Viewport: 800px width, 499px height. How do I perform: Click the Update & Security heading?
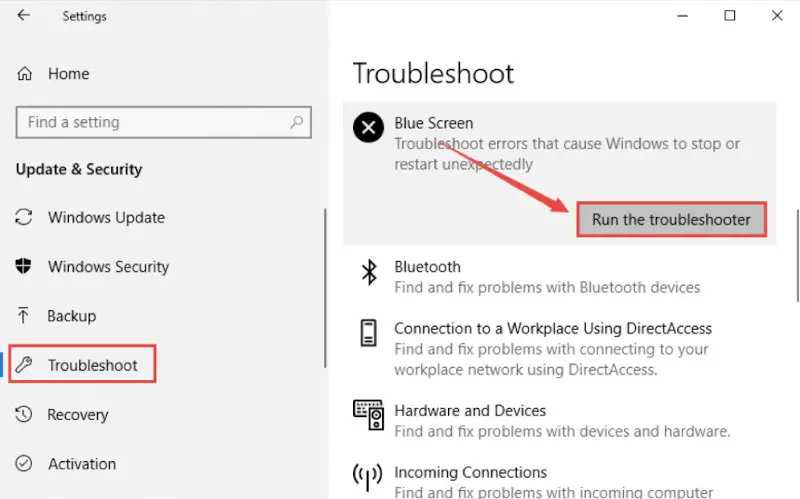pyautogui.click(x=79, y=169)
